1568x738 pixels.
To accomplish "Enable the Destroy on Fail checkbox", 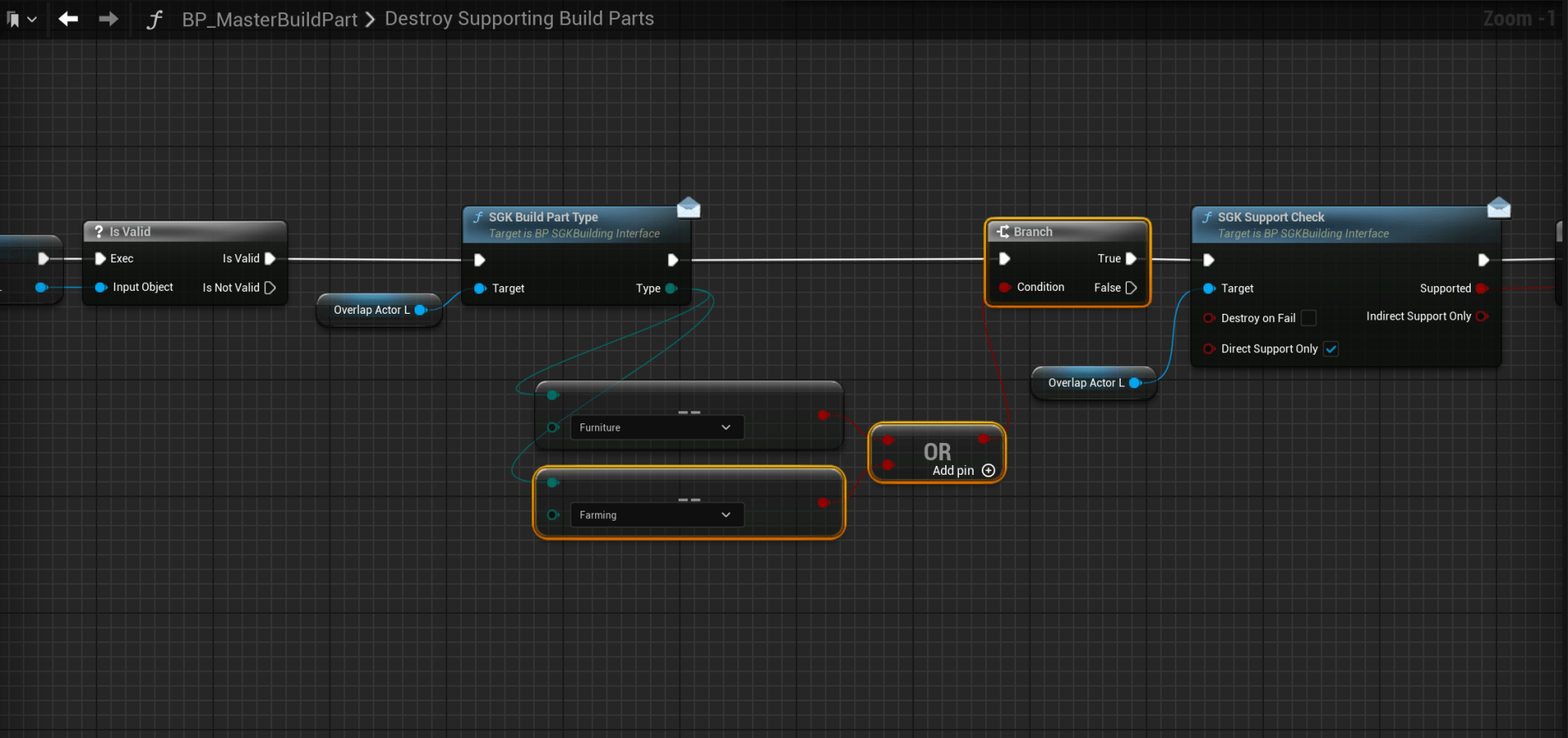I will click(x=1309, y=318).
